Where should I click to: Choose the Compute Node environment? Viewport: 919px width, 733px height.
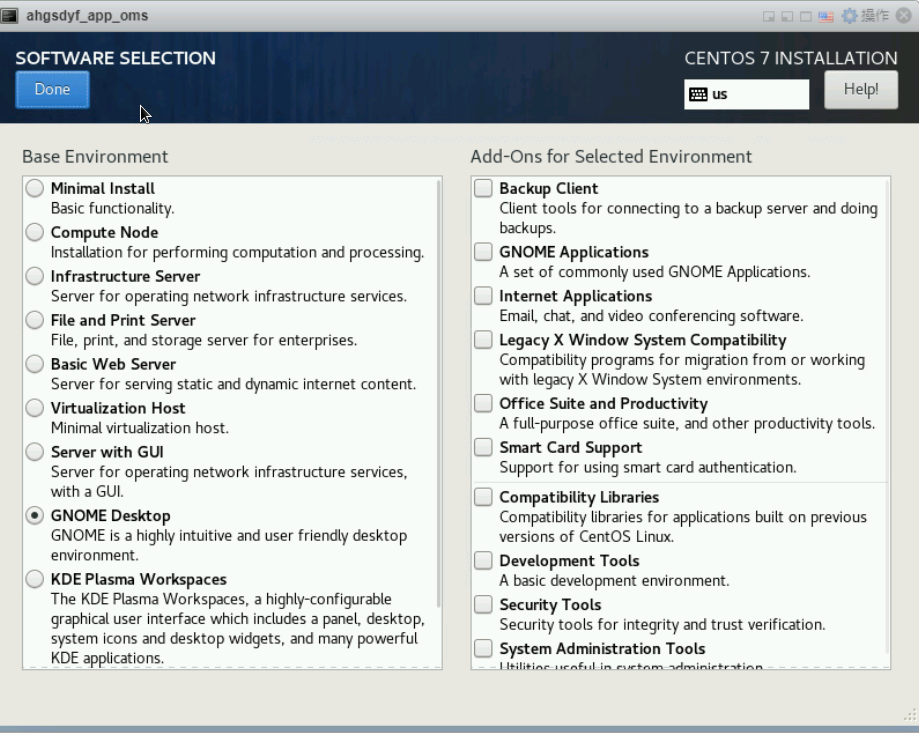[x=35, y=232]
